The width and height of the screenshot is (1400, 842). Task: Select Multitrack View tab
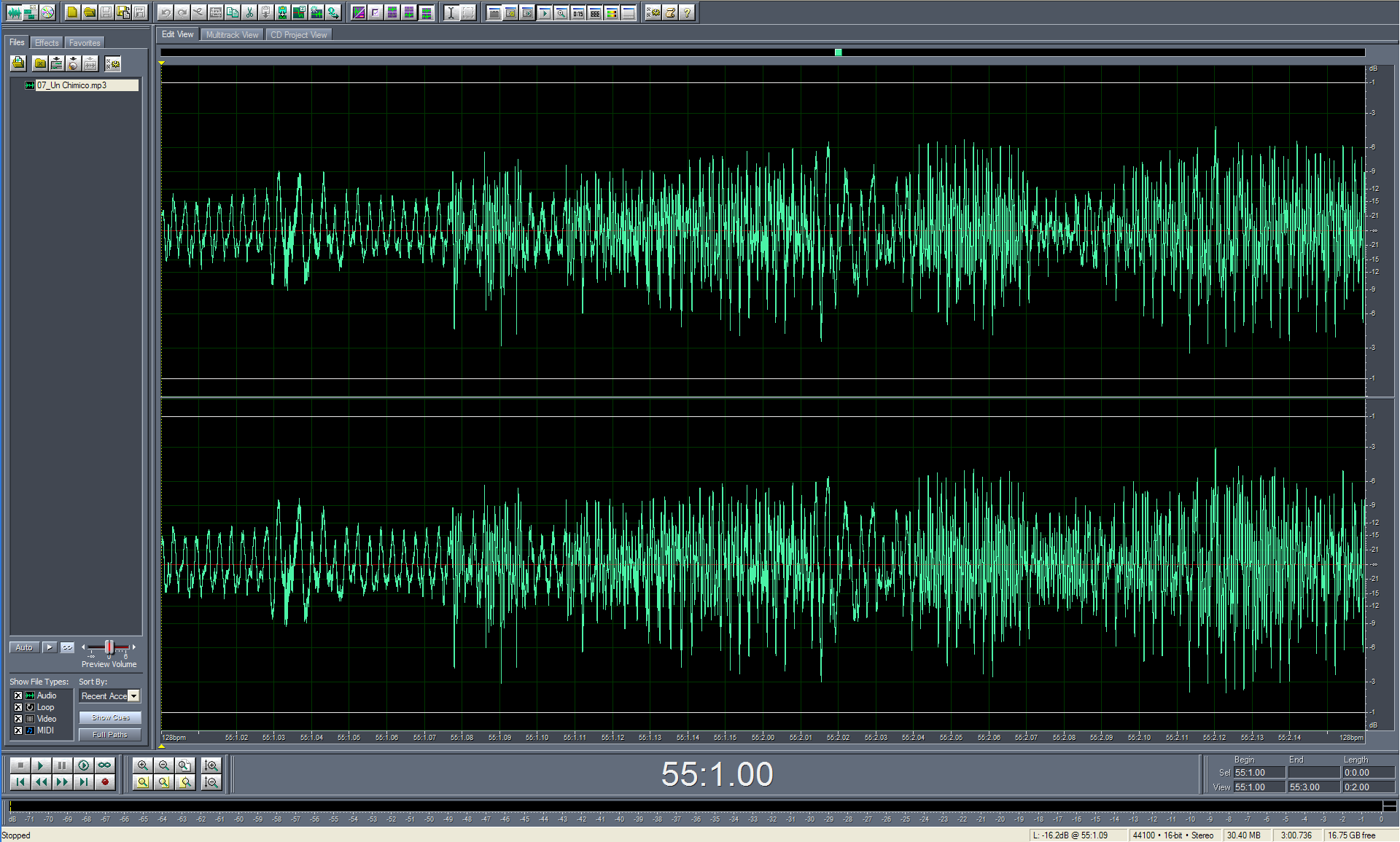click(232, 35)
